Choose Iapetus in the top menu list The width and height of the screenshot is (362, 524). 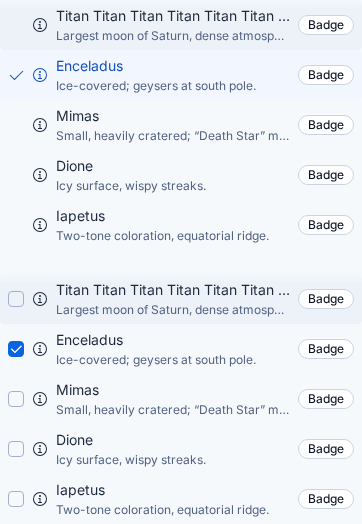181,225
